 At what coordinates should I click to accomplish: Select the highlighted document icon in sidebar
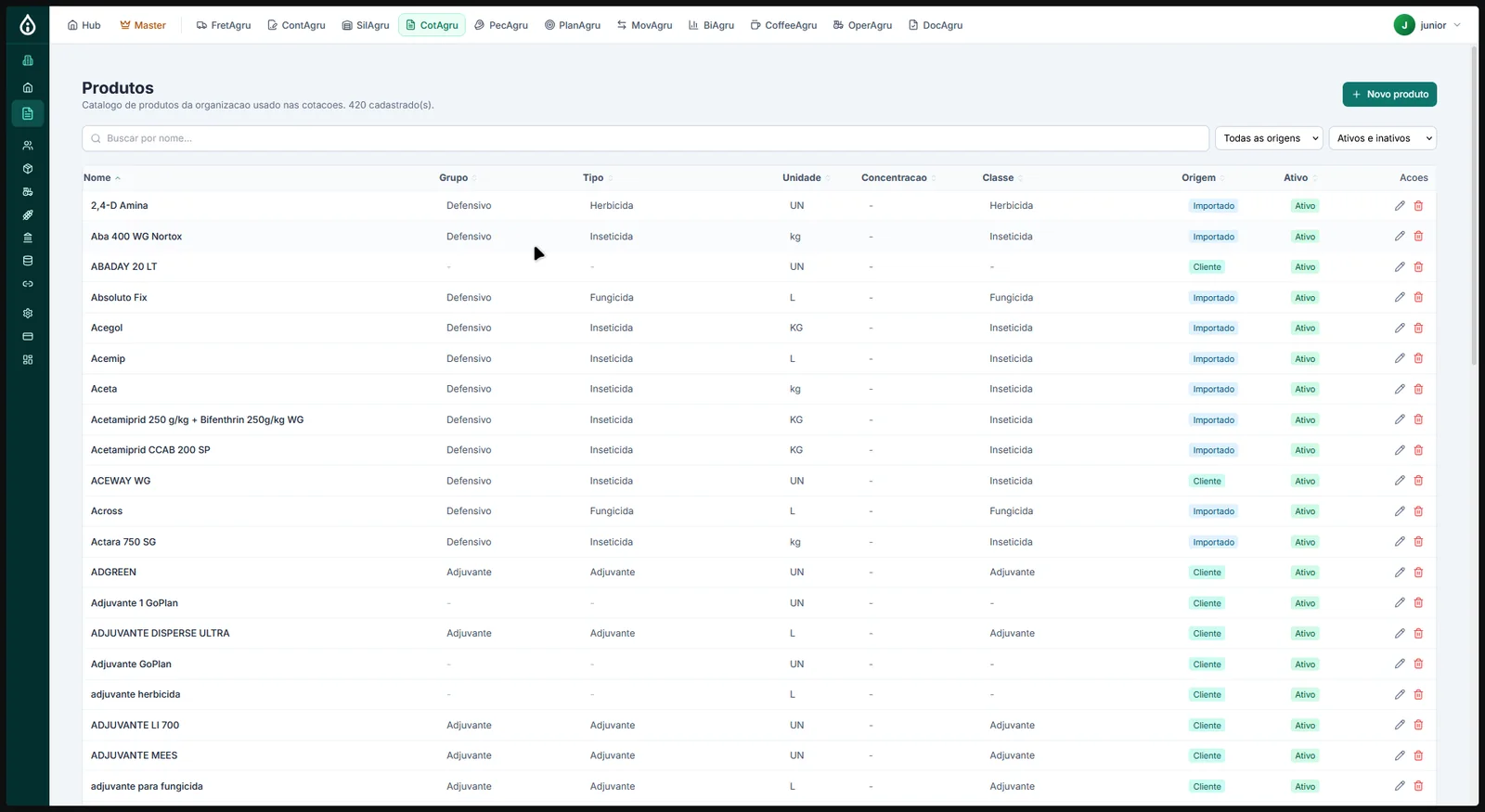click(28, 113)
